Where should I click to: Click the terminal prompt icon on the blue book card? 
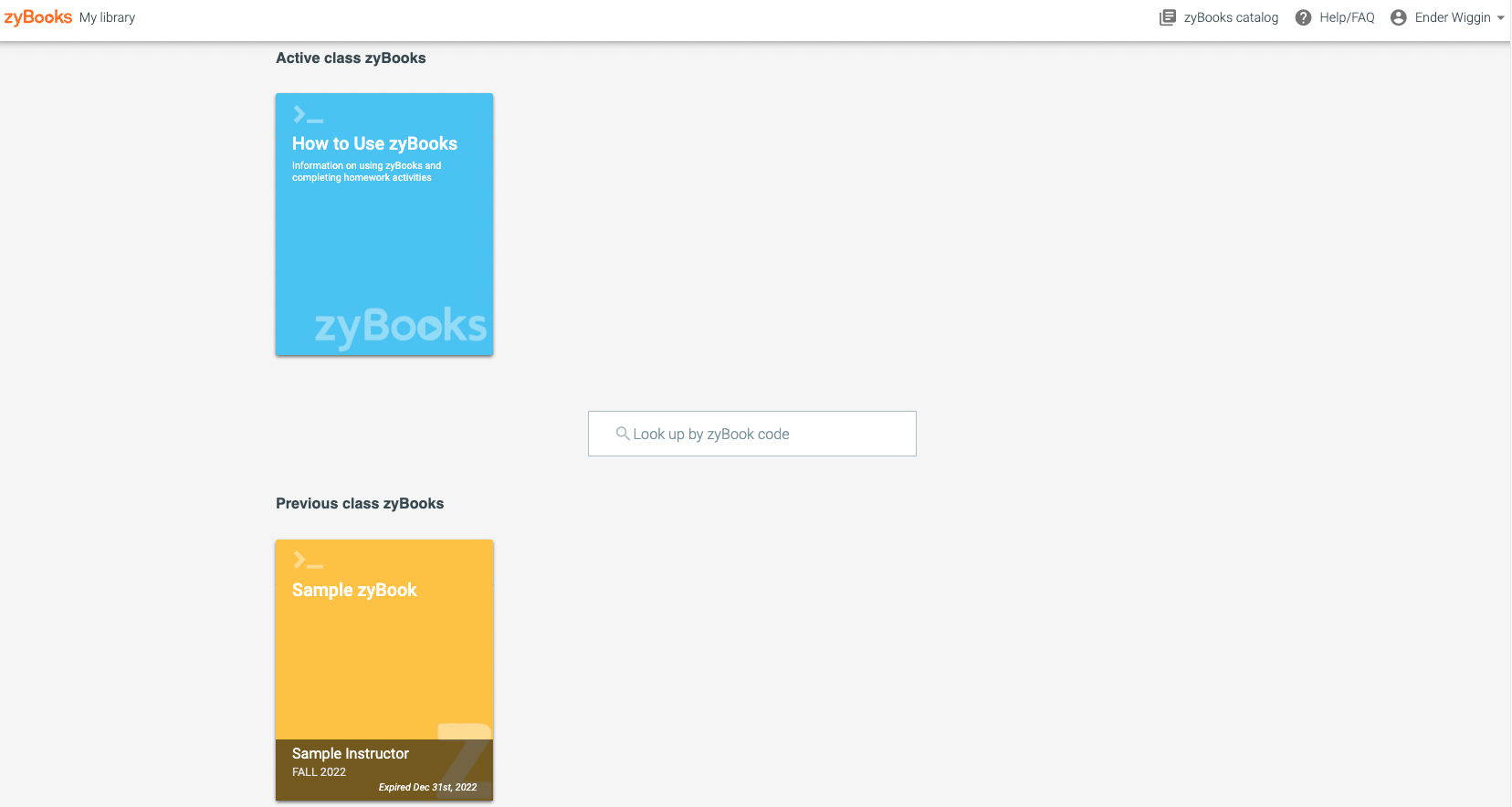[x=308, y=115]
